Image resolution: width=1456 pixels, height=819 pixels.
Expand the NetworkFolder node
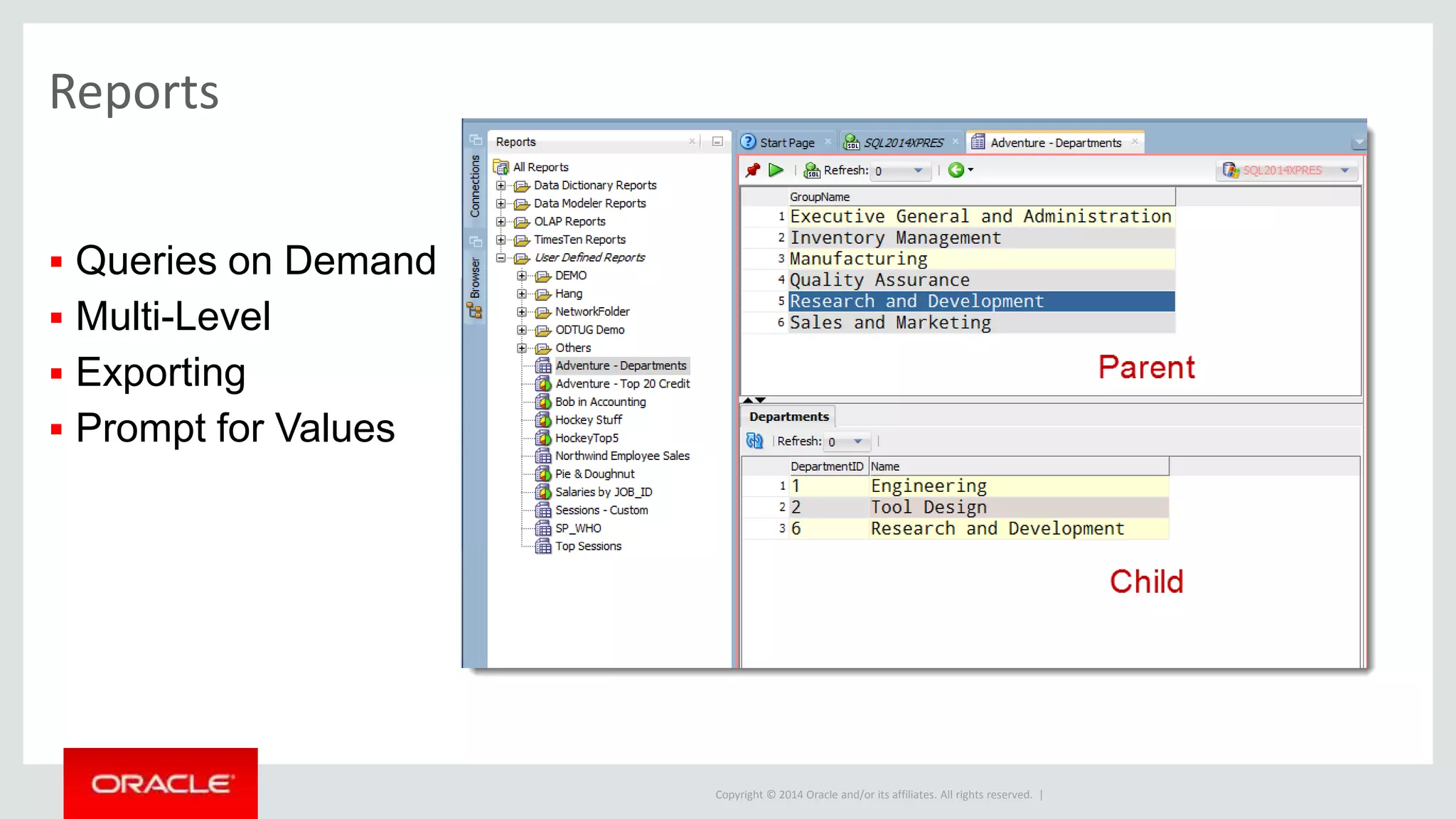[522, 312]
